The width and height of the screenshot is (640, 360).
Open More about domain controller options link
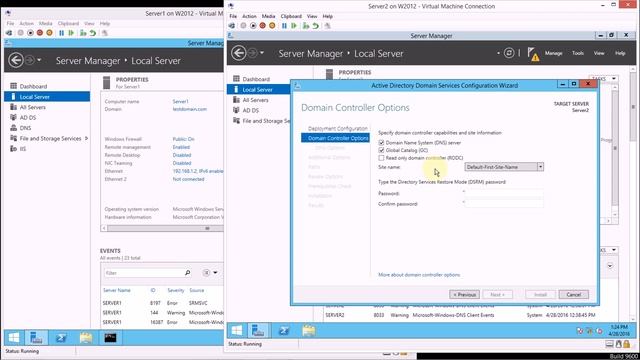pyautogui.click(x=419, y=275)
